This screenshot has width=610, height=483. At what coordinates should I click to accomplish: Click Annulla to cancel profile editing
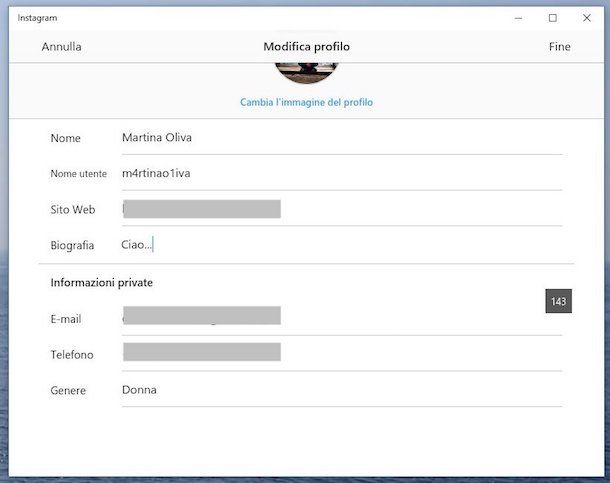62,47
